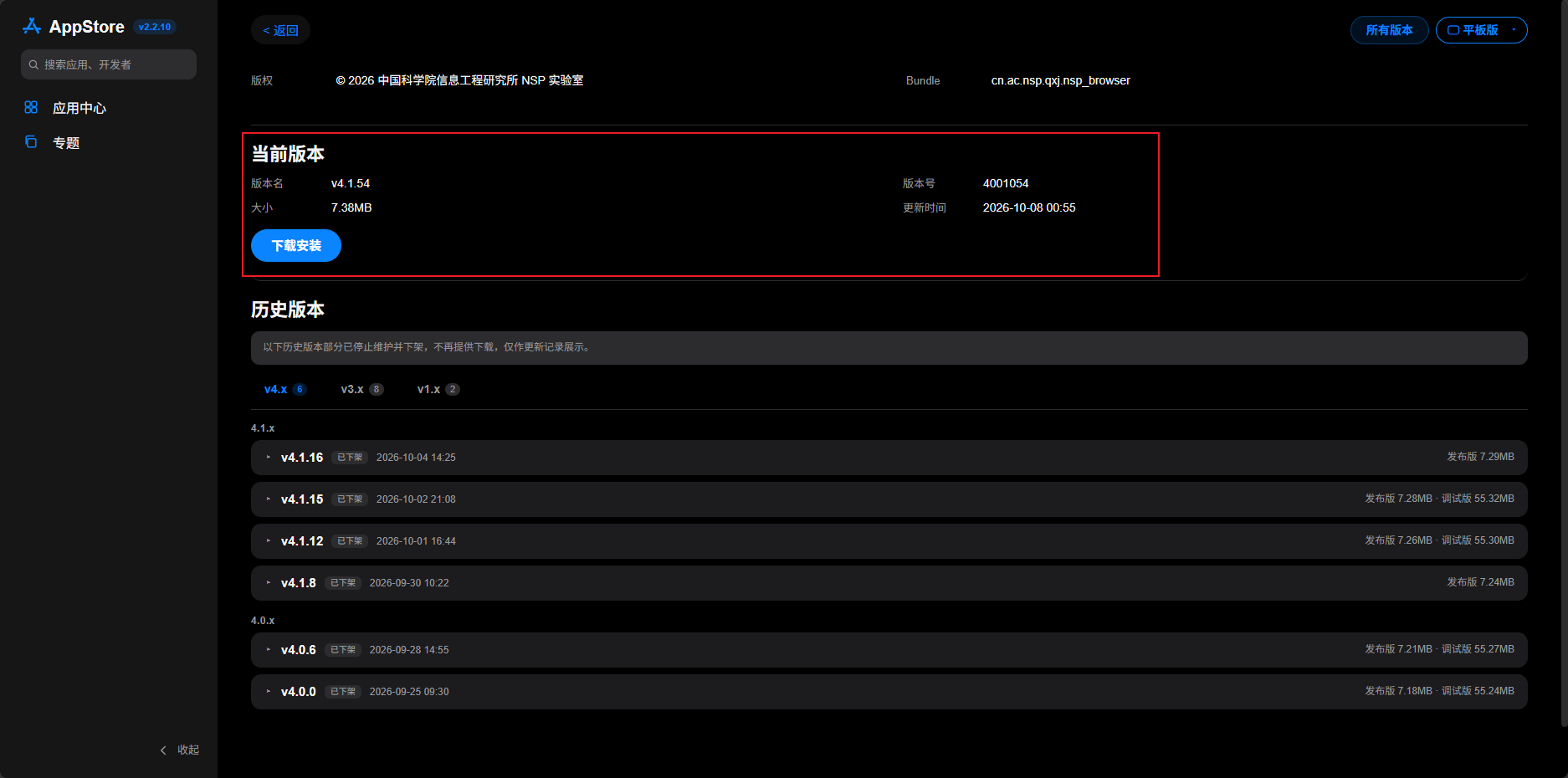Open 专题 stack icon in sidebar
This screenshot has width=1568, height=778.
31,142
